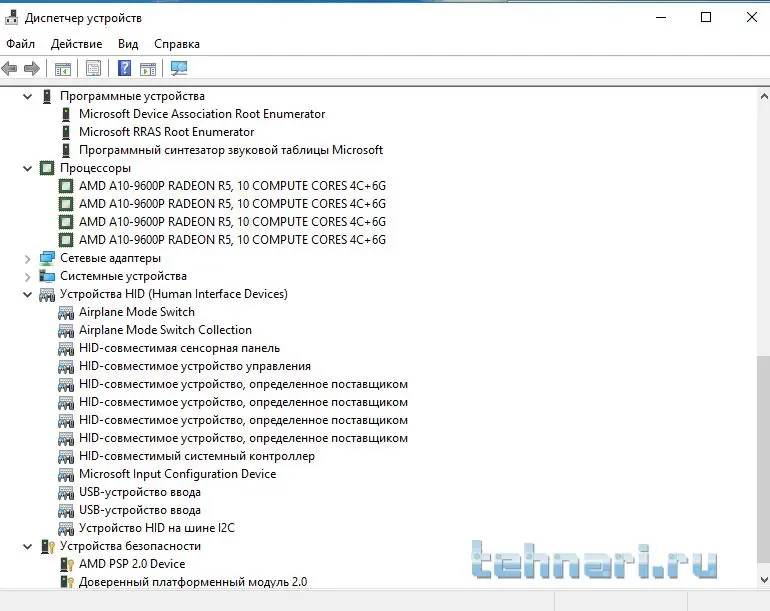Click the Device Manager title bar icon

(11, 18)
